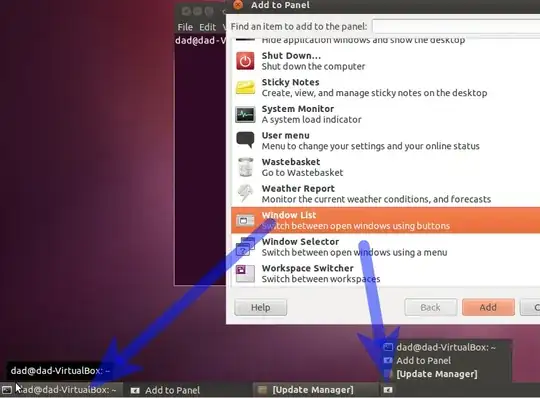Select the Shut Down power icon
This screenshot has width=540, height=398.
coord(245,61)
